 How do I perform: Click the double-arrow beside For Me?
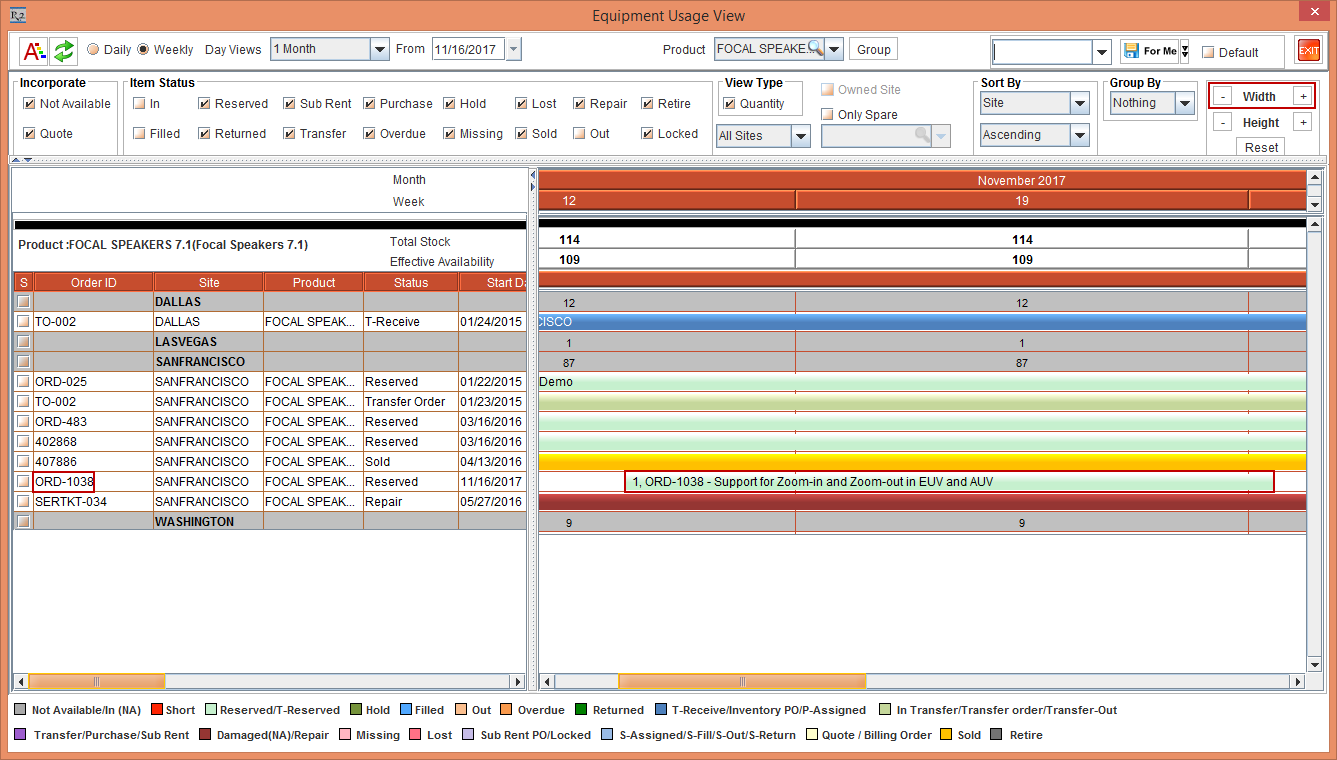point(1185,51)
